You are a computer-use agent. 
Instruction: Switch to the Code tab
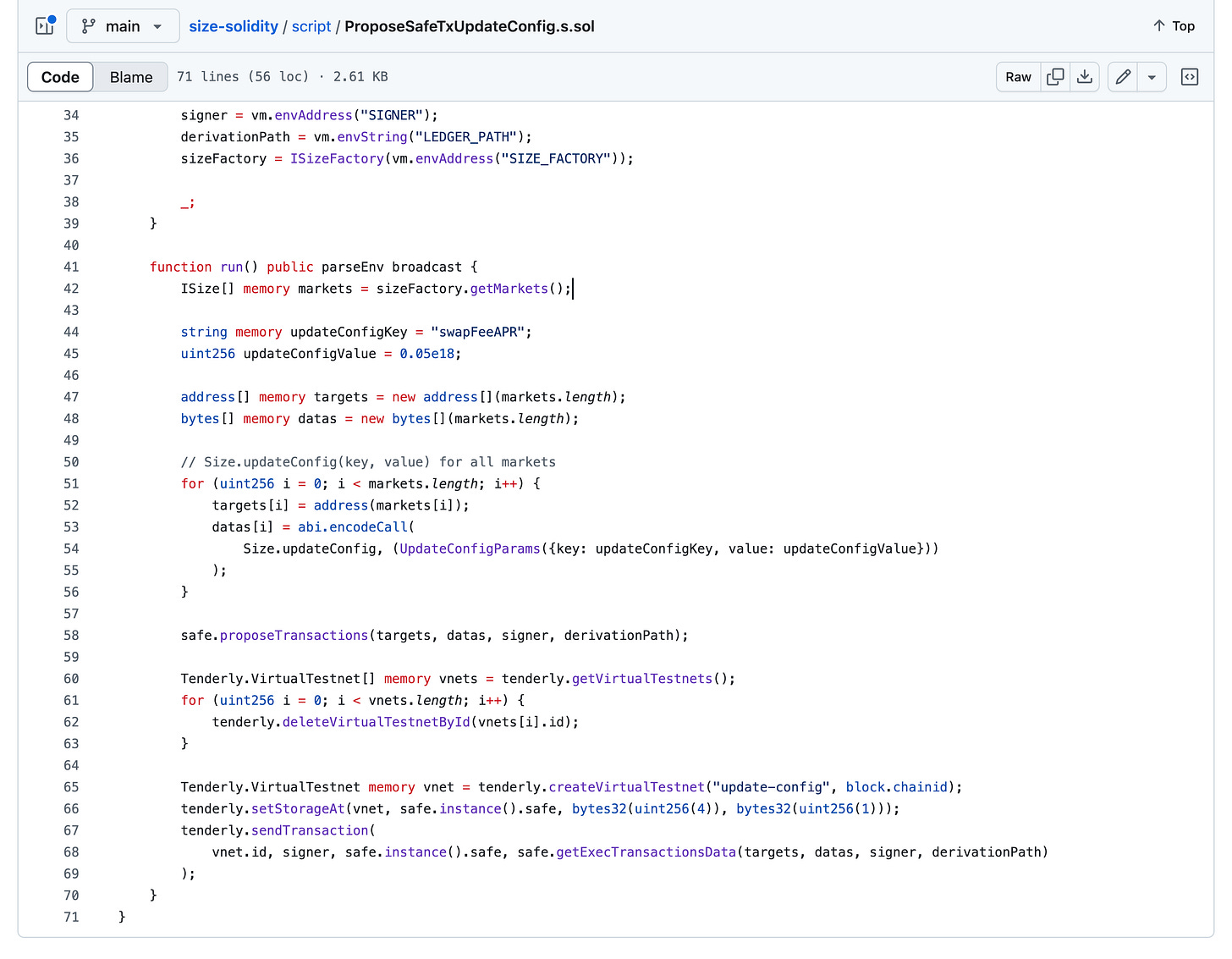[60, 77]
